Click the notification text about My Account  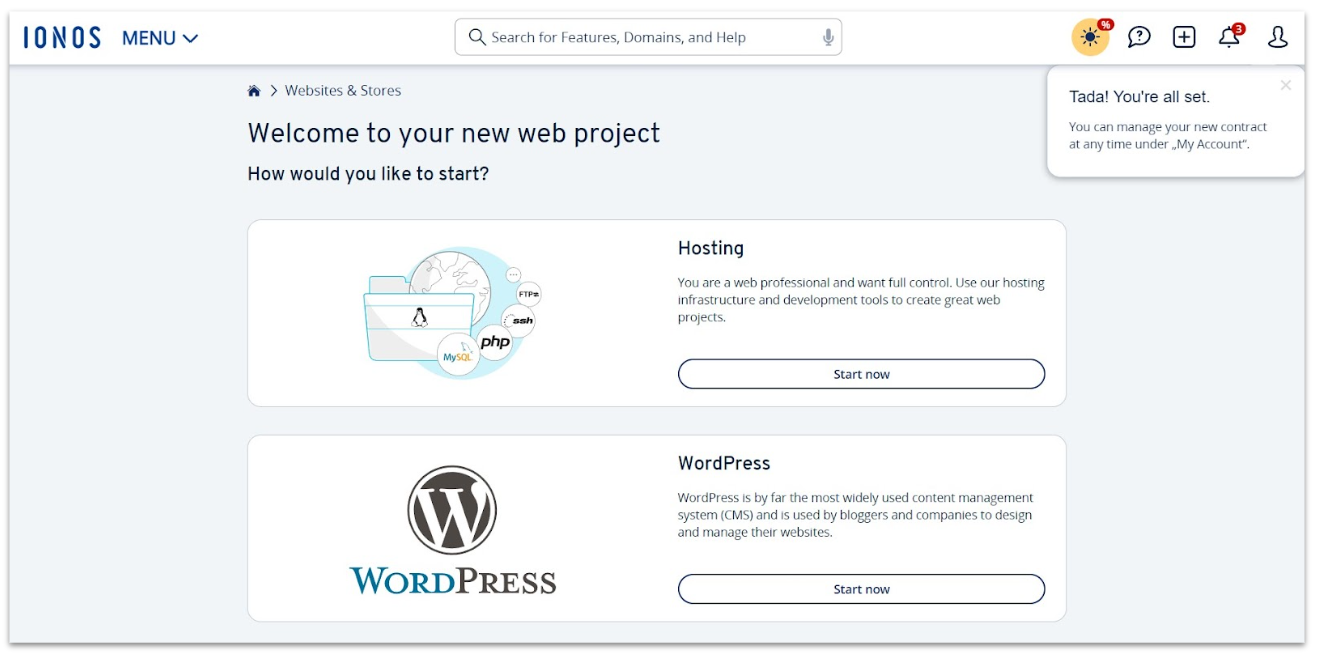[1168, 135]
